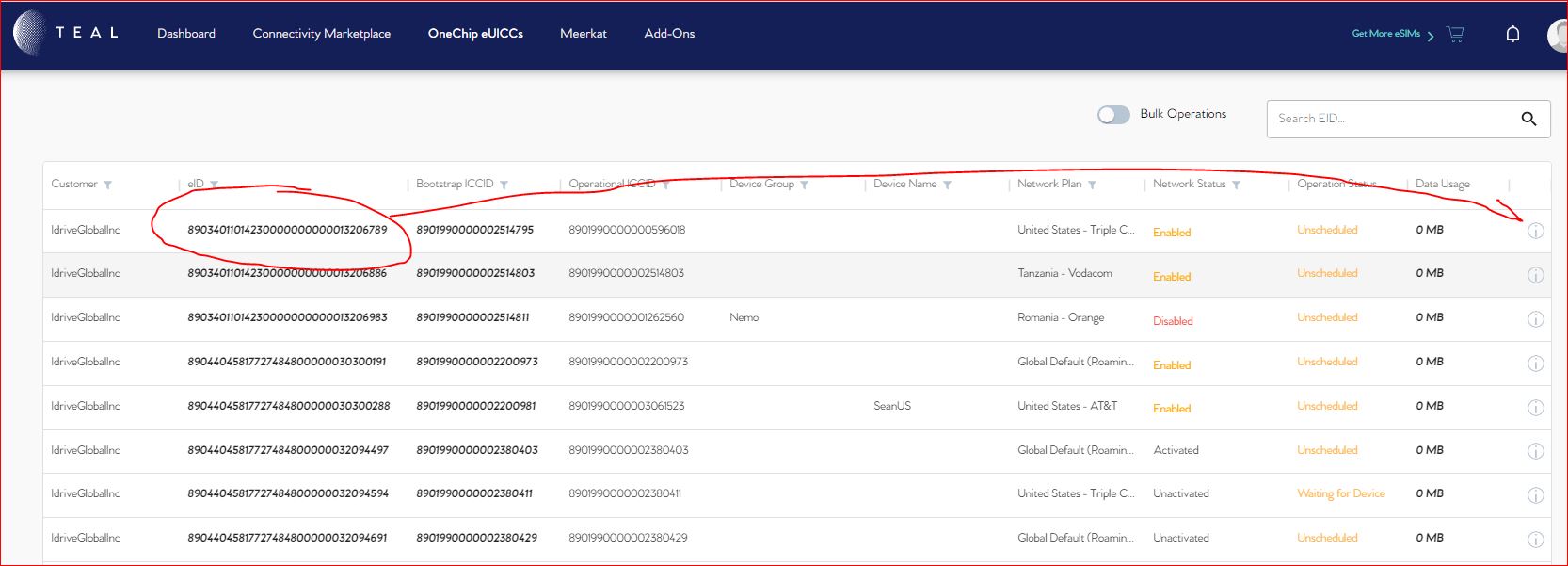Filter the Network Plan column
1568x566 pixels.
[x=1092, y=185]
